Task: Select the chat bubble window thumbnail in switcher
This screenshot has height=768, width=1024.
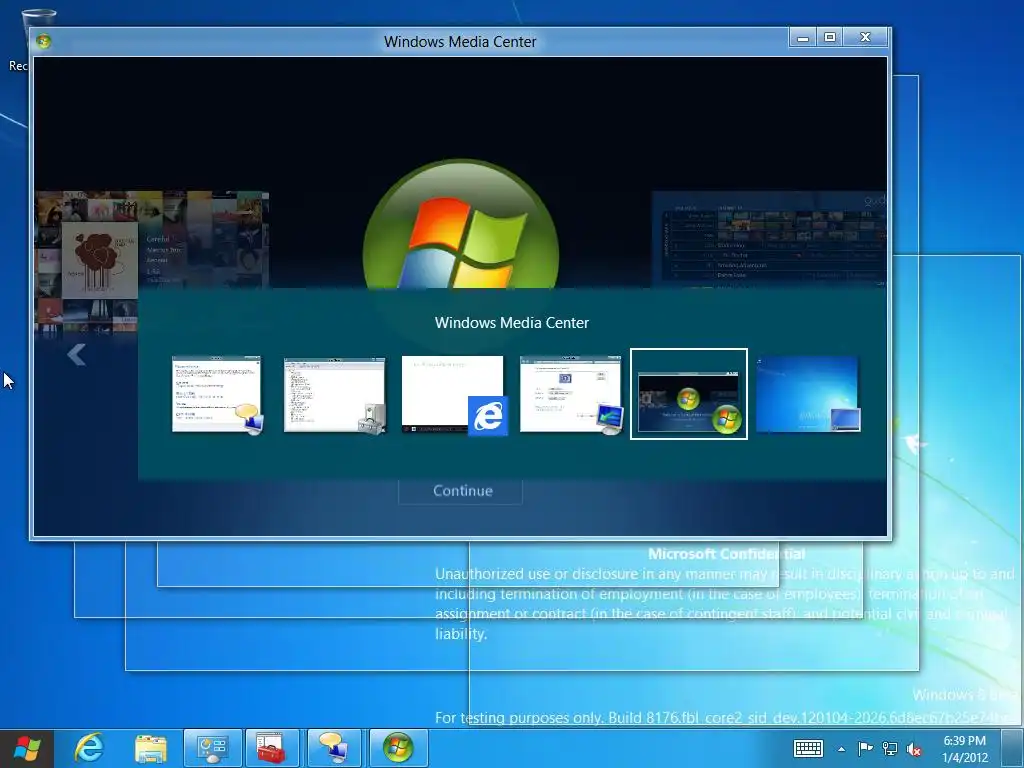Action: click(x=217, y=394)
